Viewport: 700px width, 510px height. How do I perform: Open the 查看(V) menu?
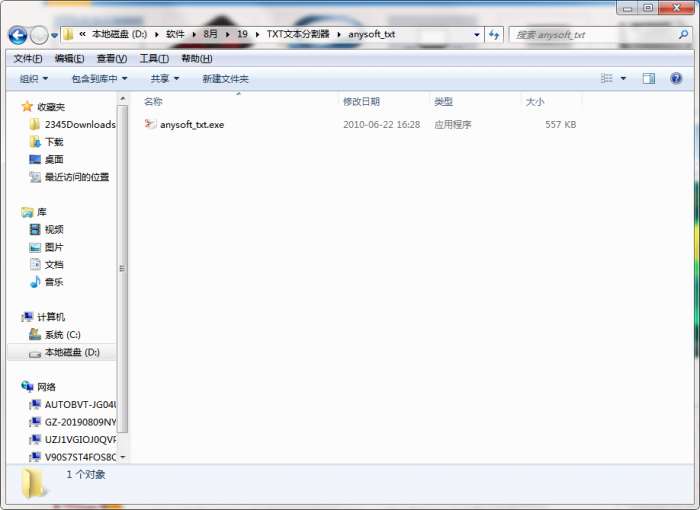[x=112, y=59]
